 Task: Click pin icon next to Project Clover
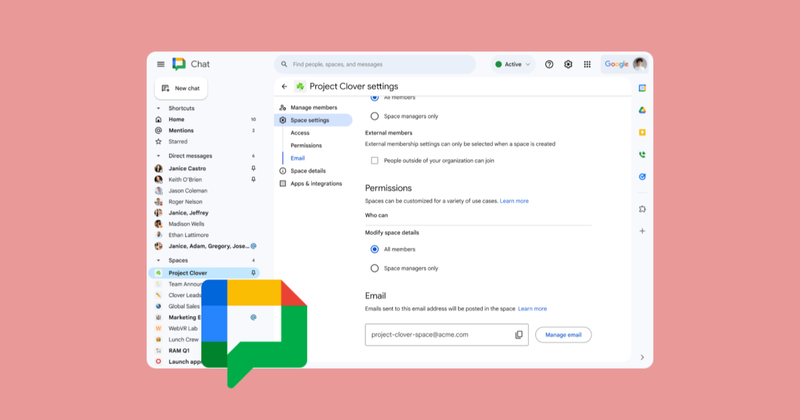[253, 273]
